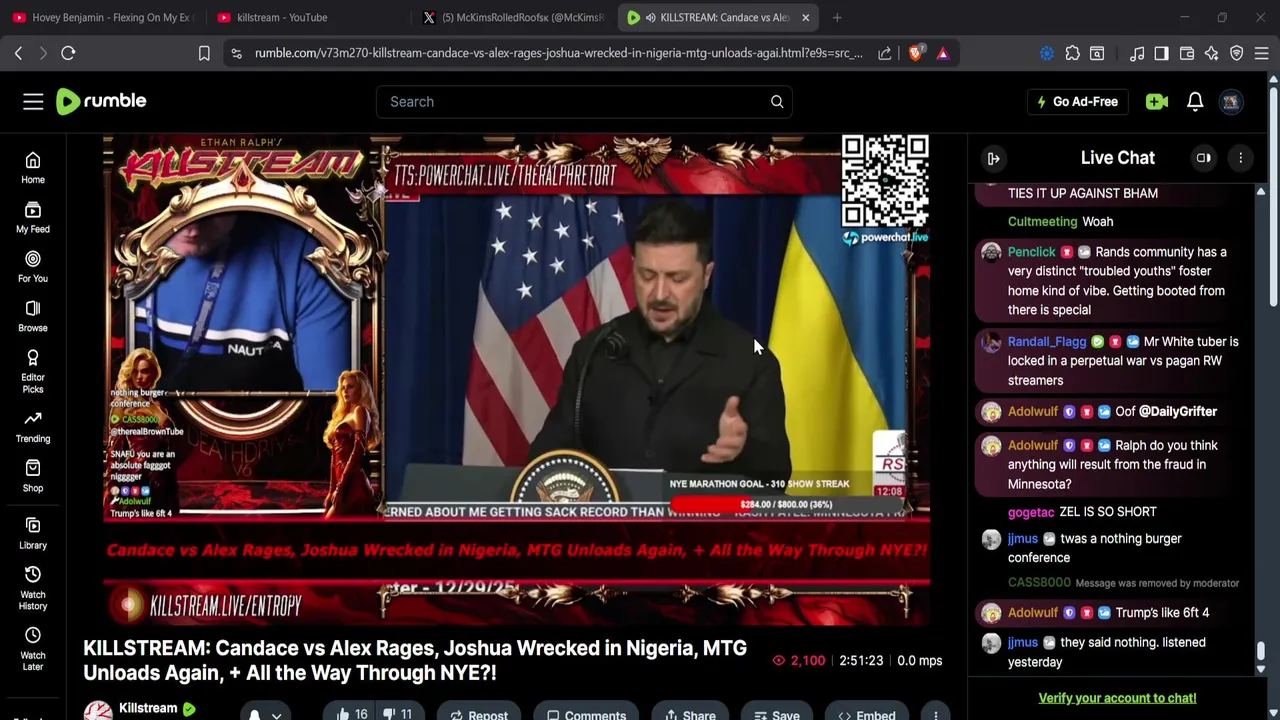The width and height of the screenshot is (1280, 720).
Task: Click username Randall_Flagg in chat
Action: point(1047,341)
